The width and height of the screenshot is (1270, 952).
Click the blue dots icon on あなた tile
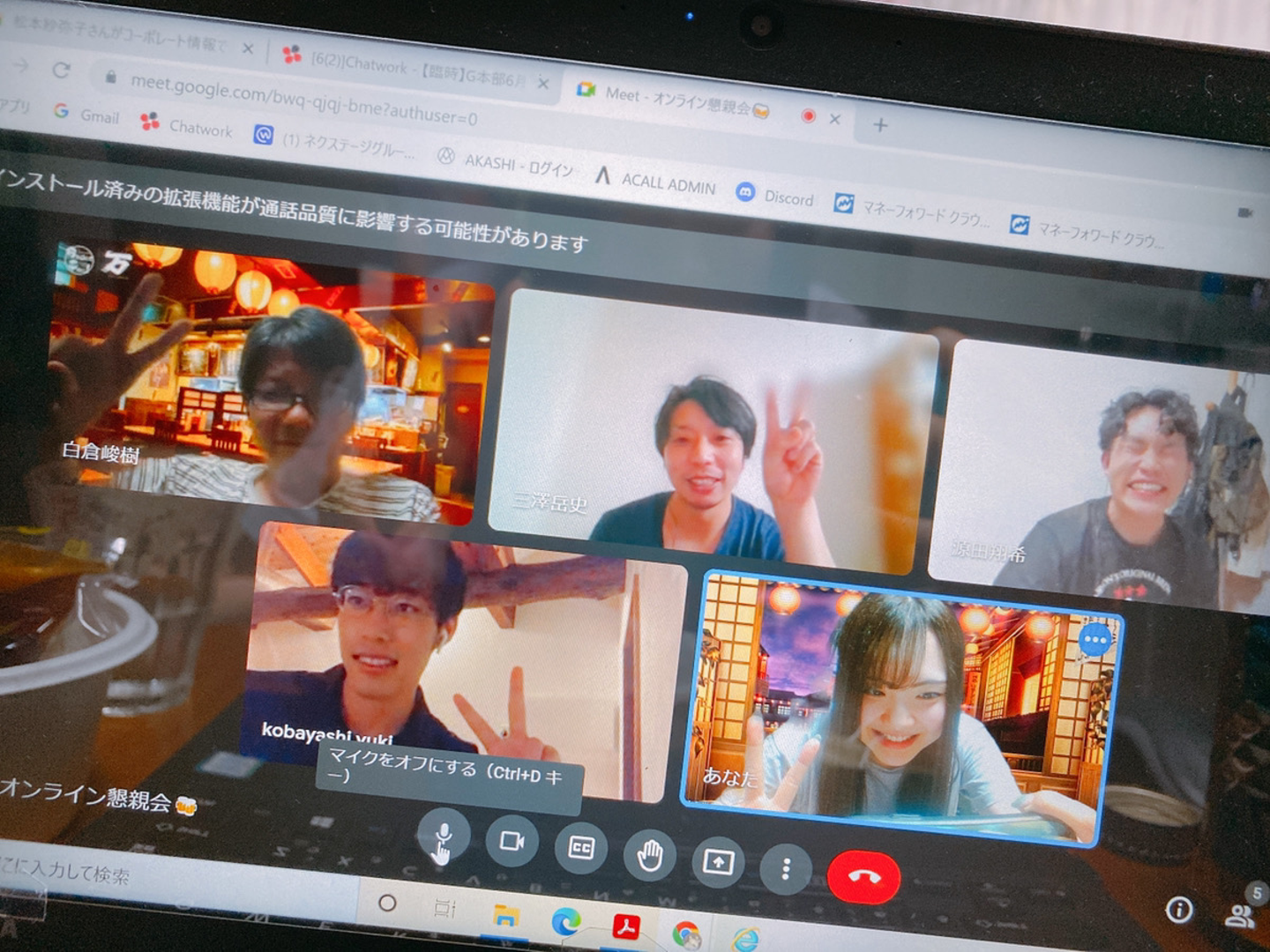(x=1095, y=639)
